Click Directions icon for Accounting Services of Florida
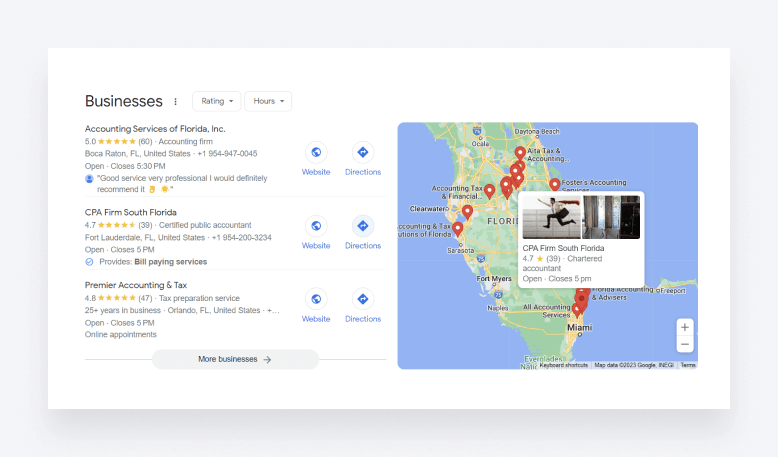 363,153
